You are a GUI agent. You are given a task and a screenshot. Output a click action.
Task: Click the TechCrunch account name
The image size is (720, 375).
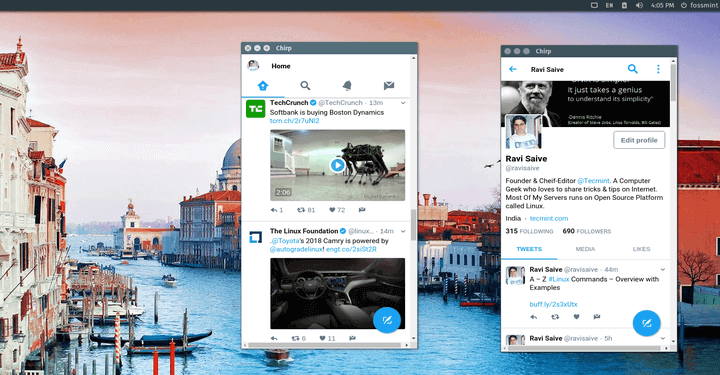point(289,102)
